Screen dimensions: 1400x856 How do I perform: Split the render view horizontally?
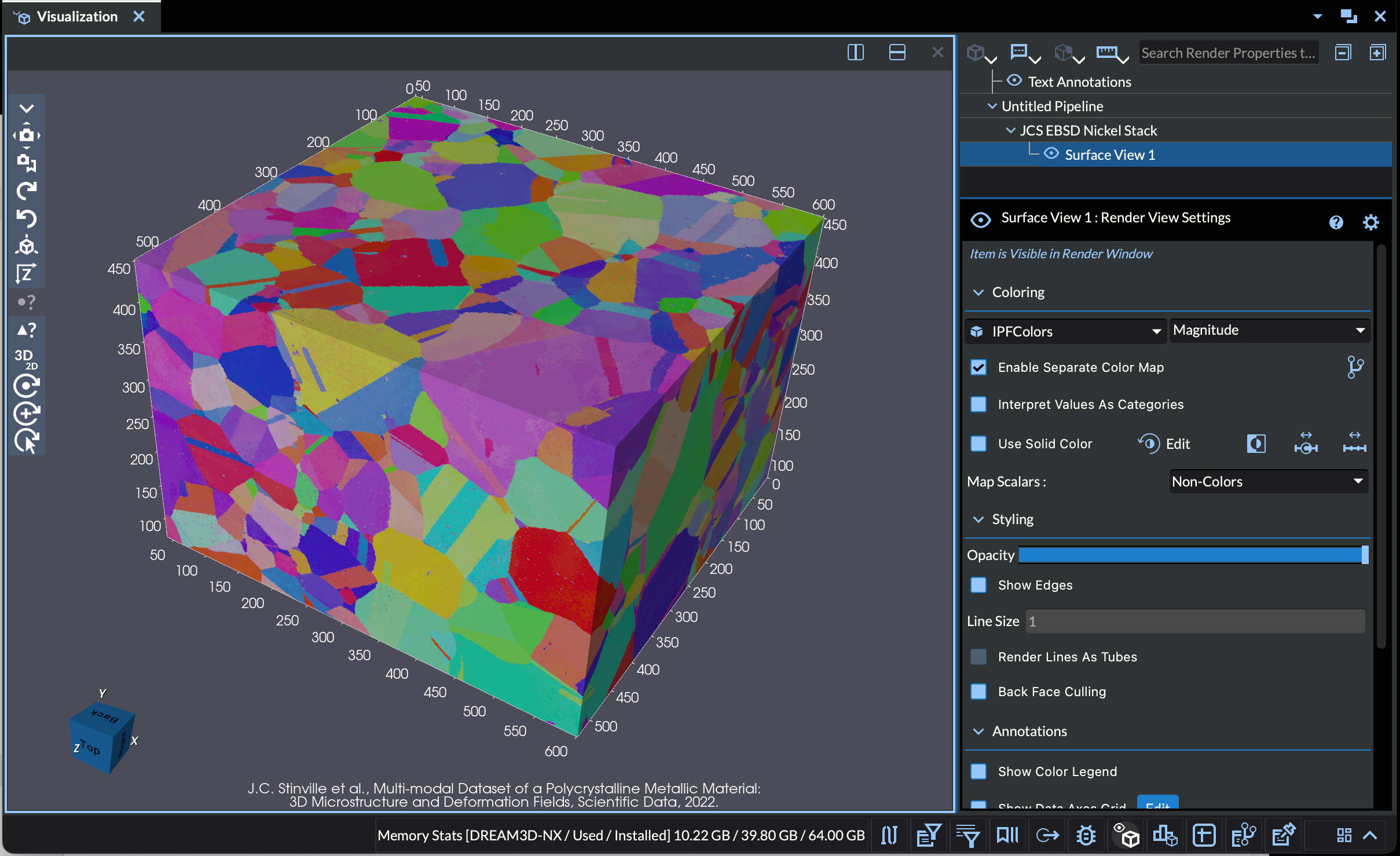897,53
